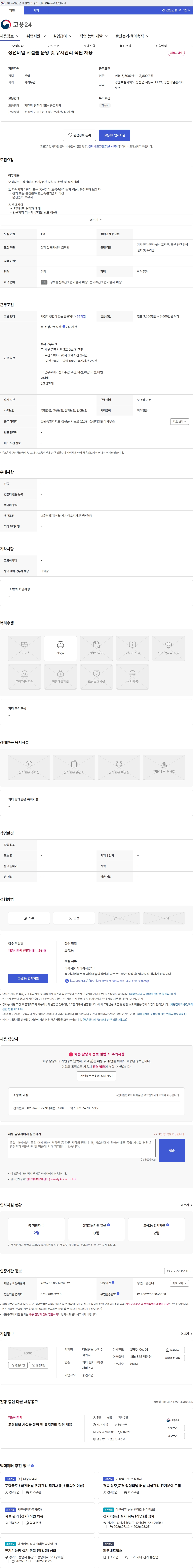
Task: Click the 장애인용 승강기 icon
Action: pos(74,768)
